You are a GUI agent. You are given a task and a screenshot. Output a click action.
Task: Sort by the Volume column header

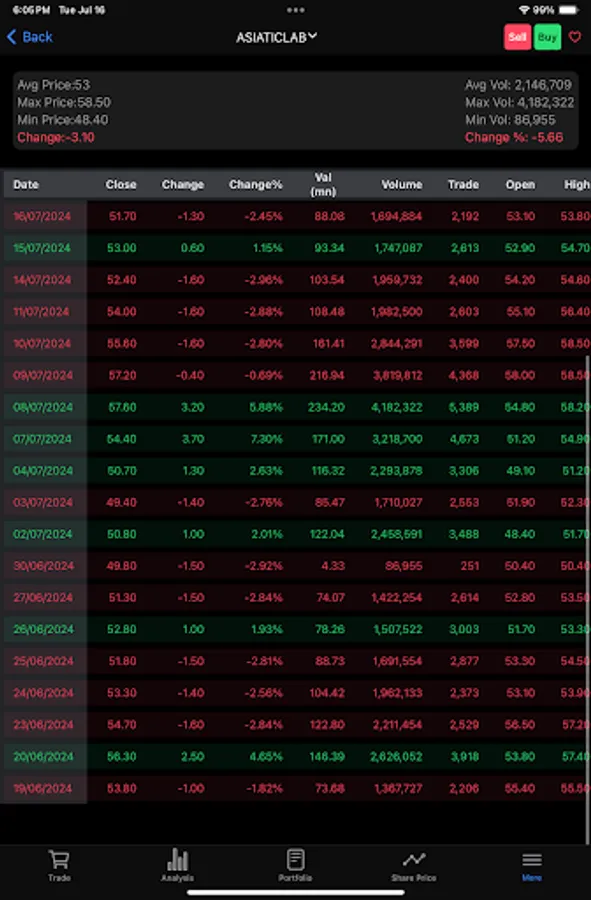pyautogui.click(x=402, y=184)
